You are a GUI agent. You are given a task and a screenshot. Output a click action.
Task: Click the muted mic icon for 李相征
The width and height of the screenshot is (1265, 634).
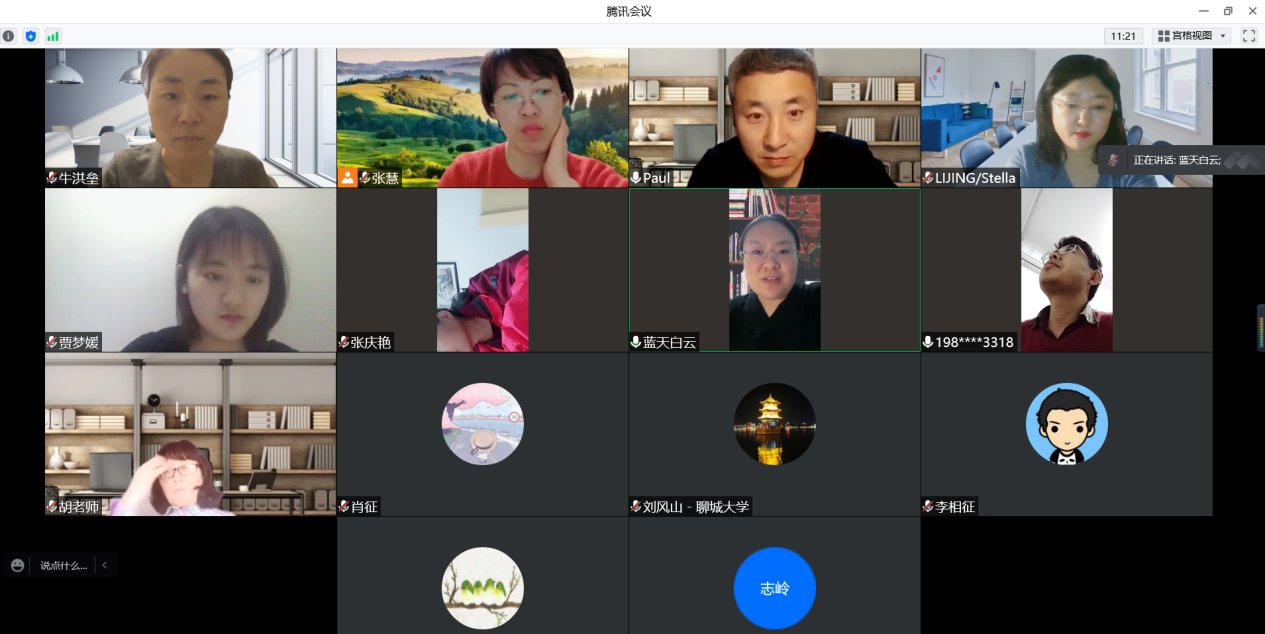point(928,506)
